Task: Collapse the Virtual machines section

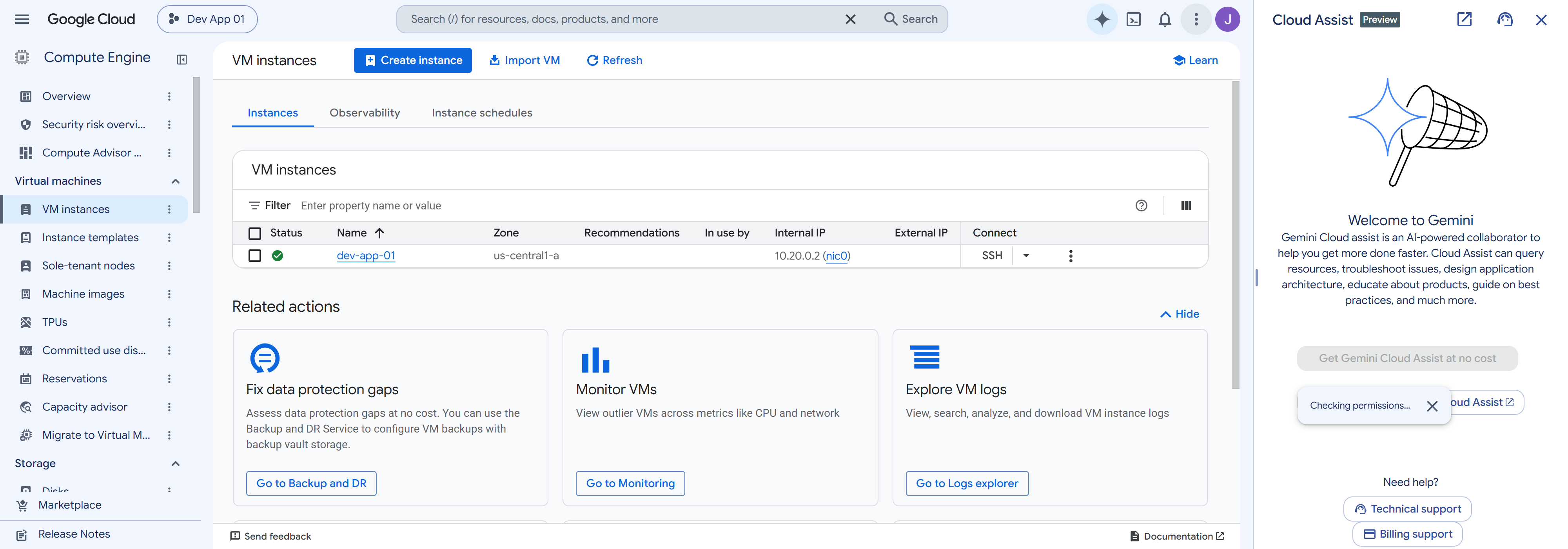Action: point(175,181)
